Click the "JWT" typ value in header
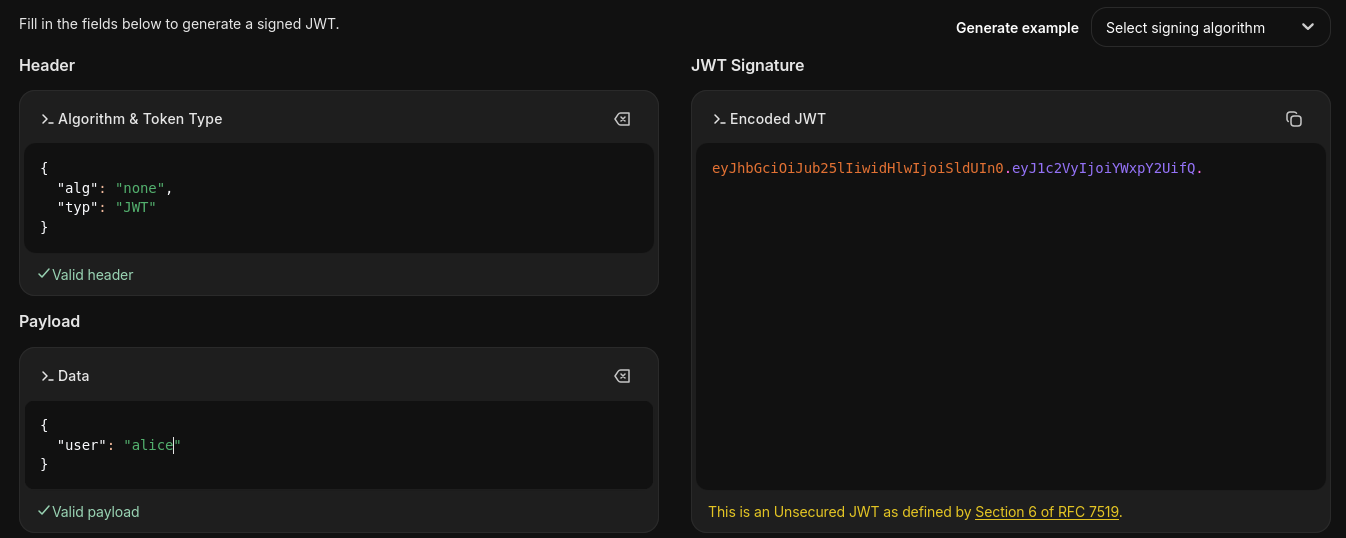This screenshot has width=1346, height=538. (136, 207)
